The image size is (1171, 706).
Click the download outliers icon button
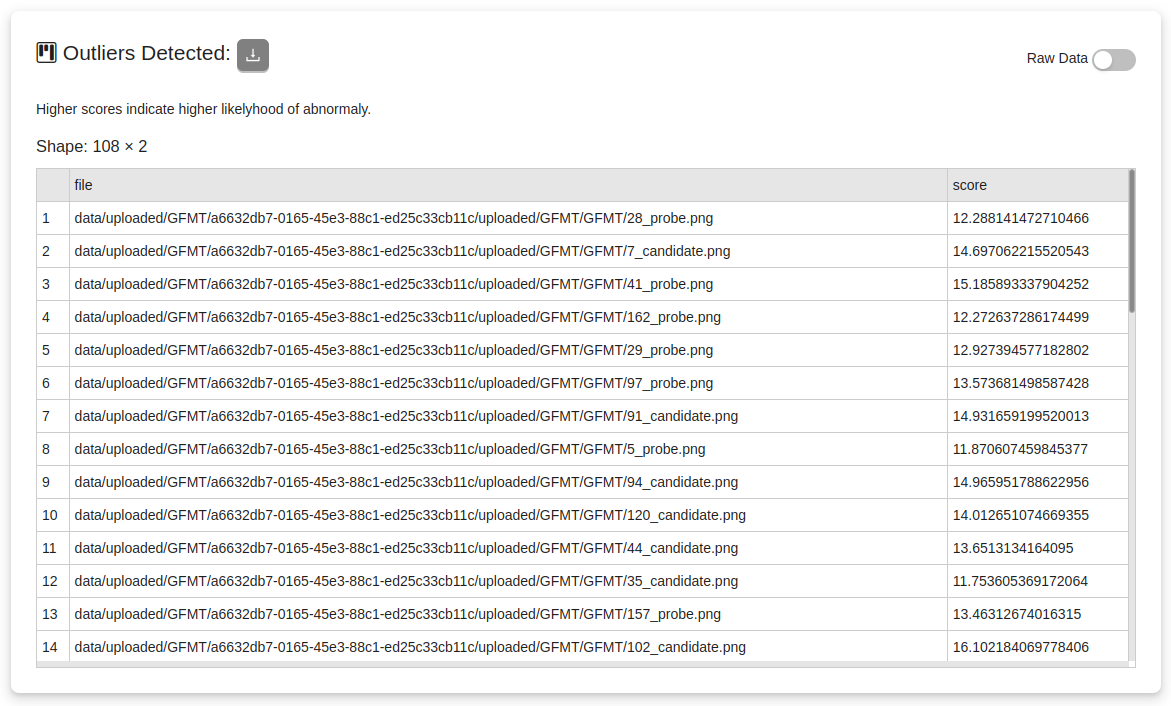253,55
